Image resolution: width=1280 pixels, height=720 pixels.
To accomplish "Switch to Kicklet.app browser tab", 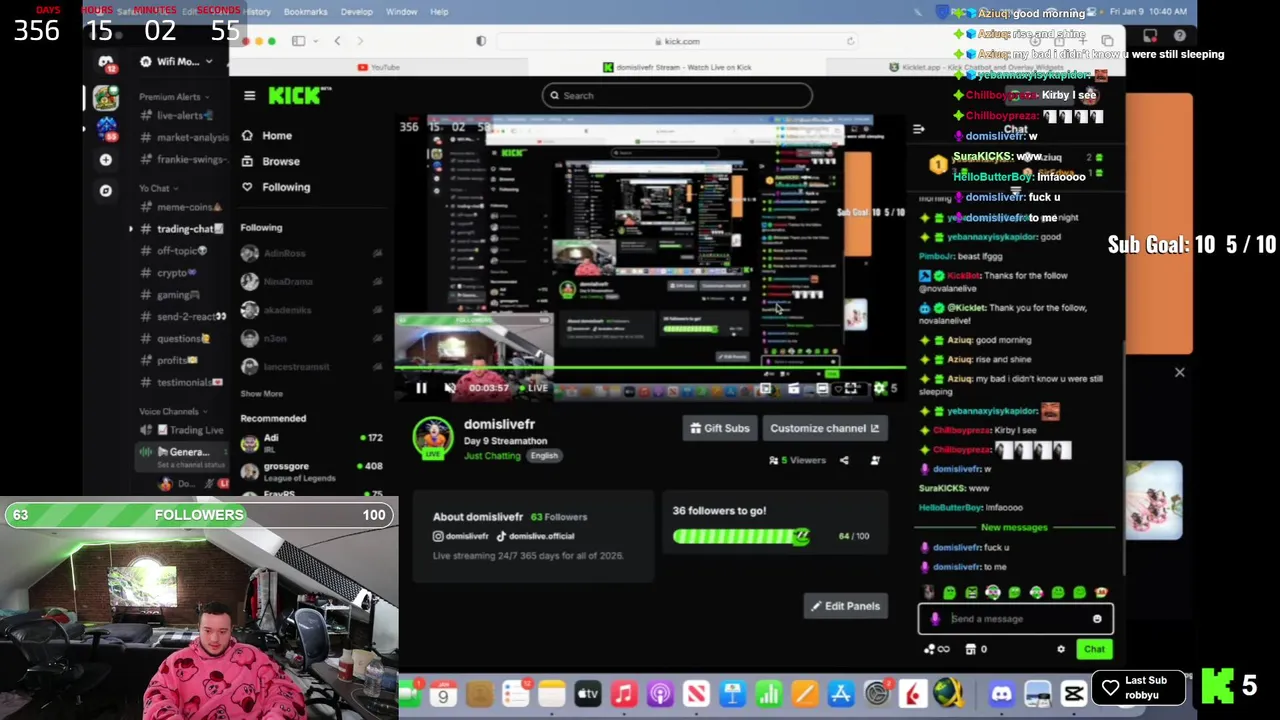I will (x=975, y=67).
